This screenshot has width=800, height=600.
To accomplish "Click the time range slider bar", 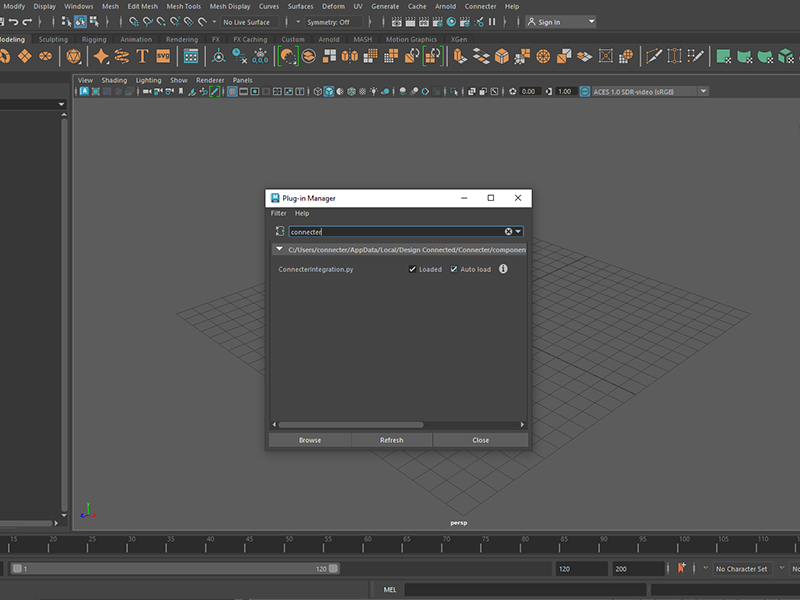I will tap(174, 568).
